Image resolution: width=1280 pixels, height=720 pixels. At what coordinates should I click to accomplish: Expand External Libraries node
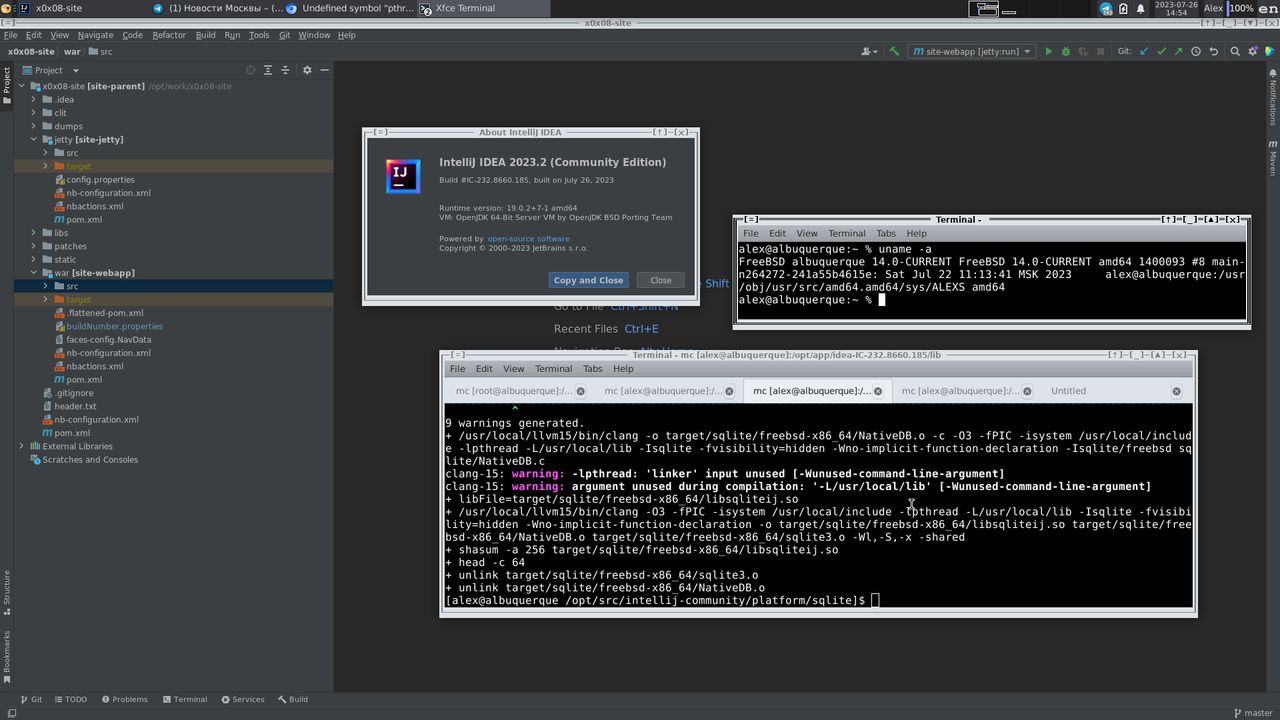click(x=22, y=446)
